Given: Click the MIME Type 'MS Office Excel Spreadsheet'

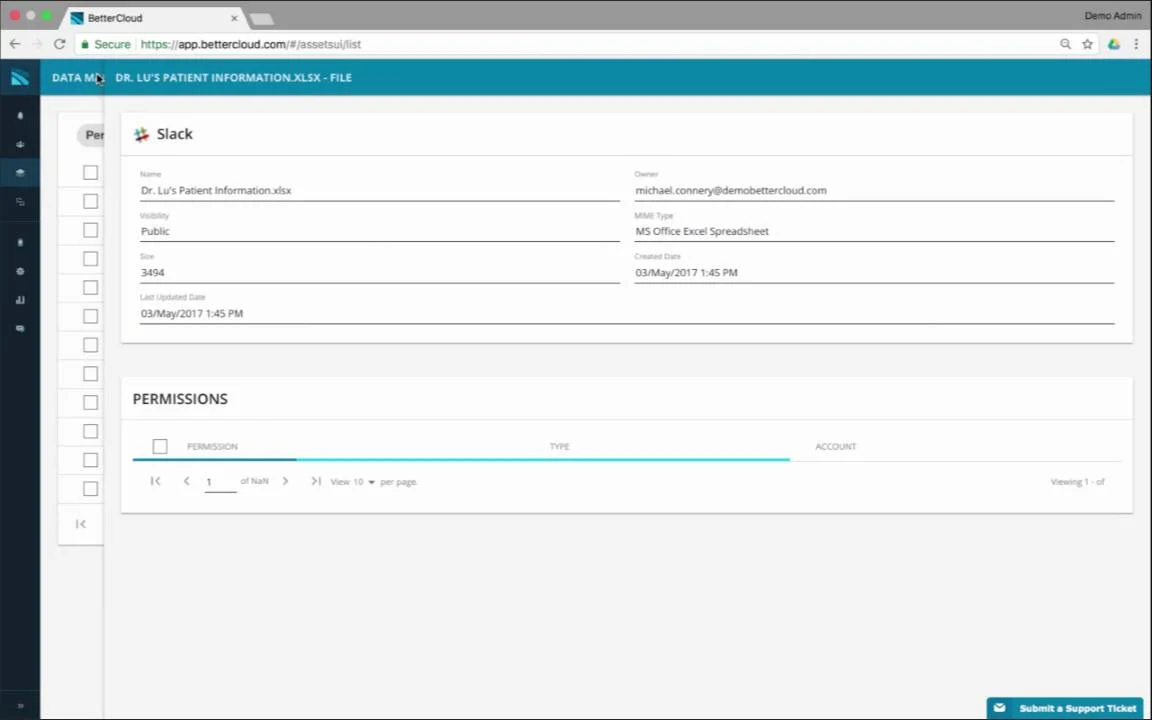Looking at the screenshot, I should pos(874,231).
